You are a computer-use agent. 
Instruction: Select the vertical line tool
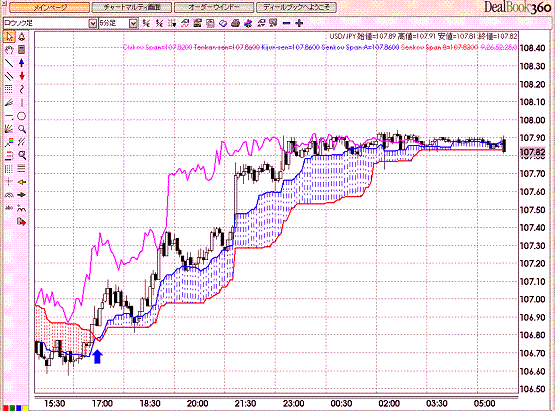coord(22,103)
